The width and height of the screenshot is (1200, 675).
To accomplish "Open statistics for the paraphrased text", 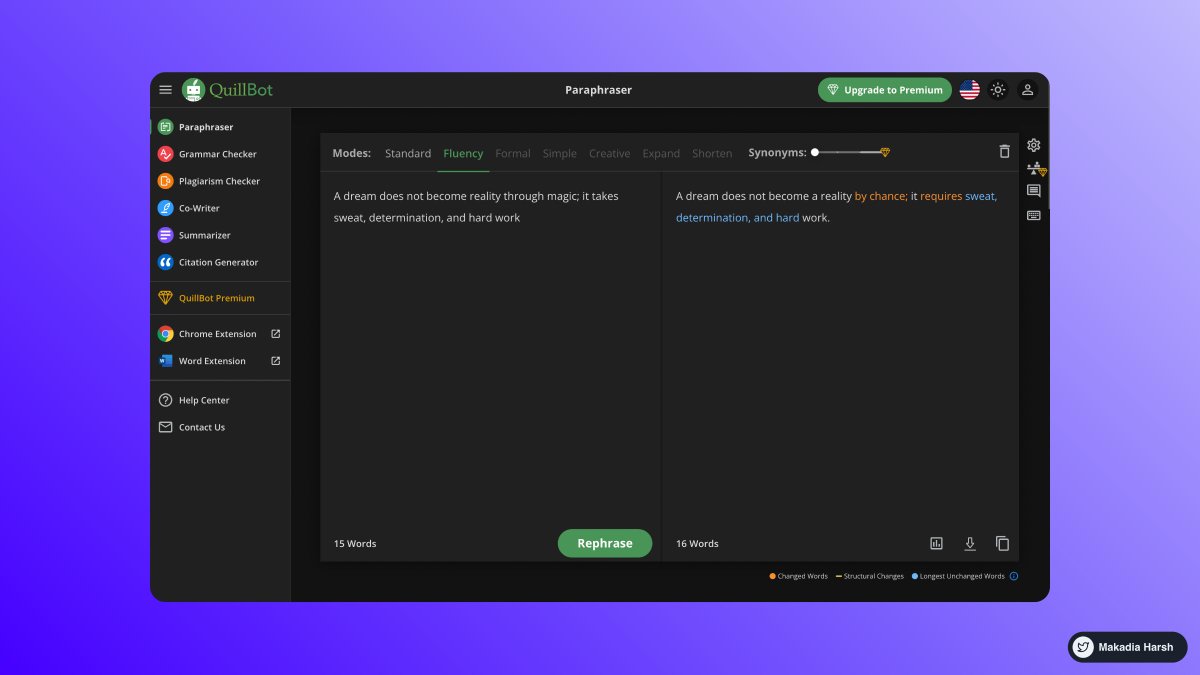I will 936,542.
